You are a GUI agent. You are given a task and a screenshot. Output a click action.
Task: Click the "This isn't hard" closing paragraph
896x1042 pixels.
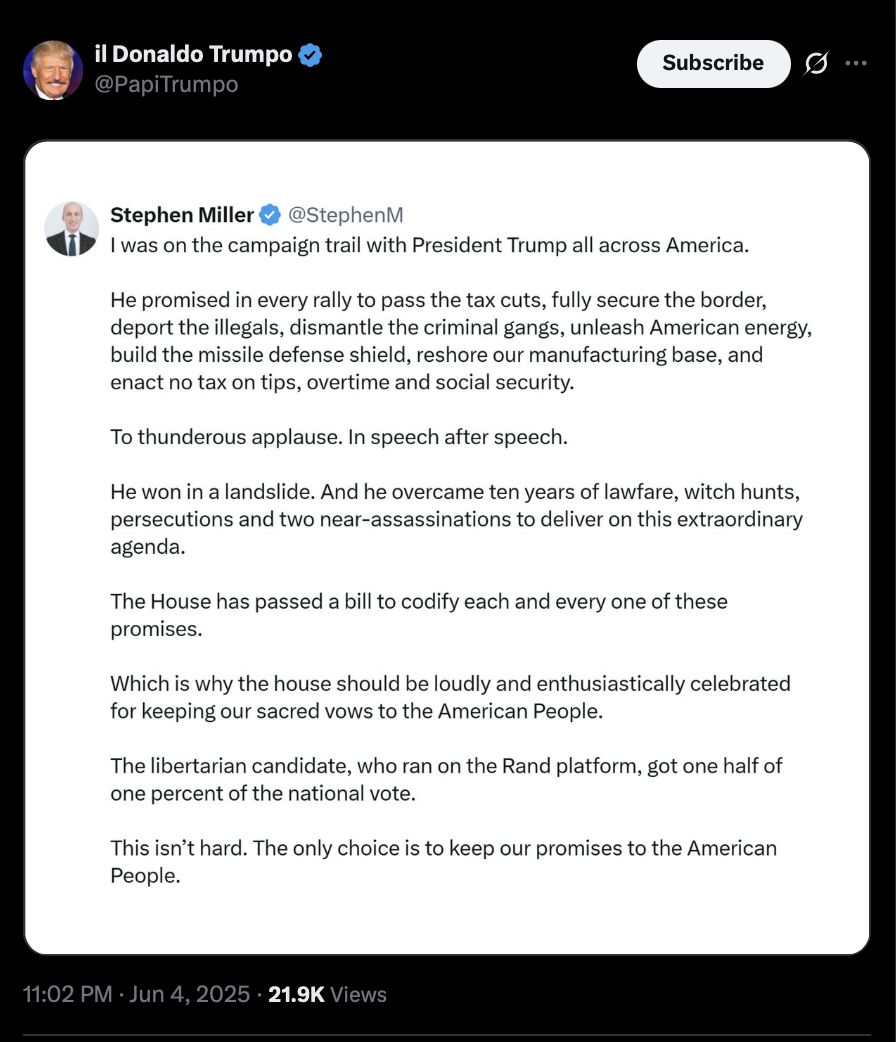coord(443,862)
